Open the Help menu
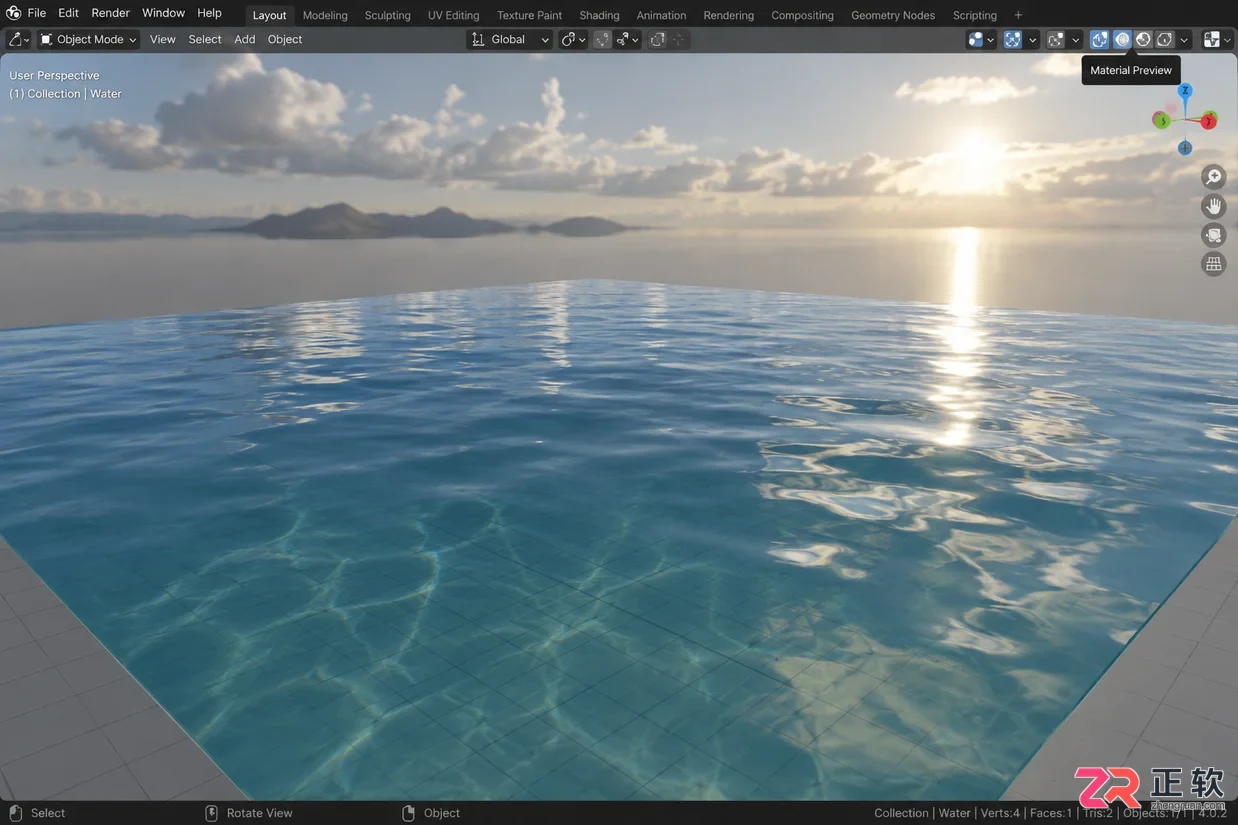This screenshot has height=825, width=1238. click(209, 13)
